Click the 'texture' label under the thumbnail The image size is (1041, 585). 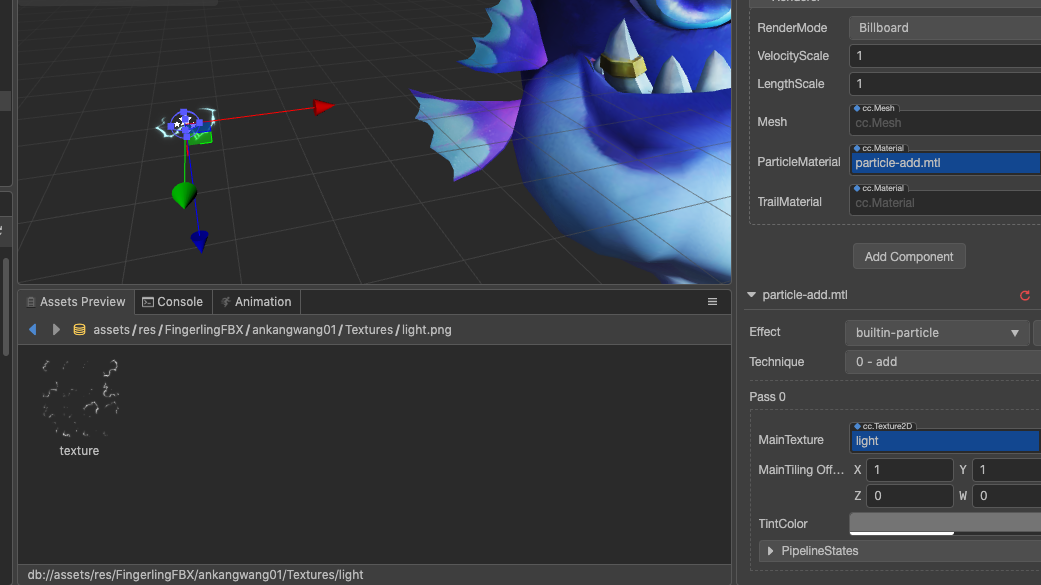[x=79, y=450]
